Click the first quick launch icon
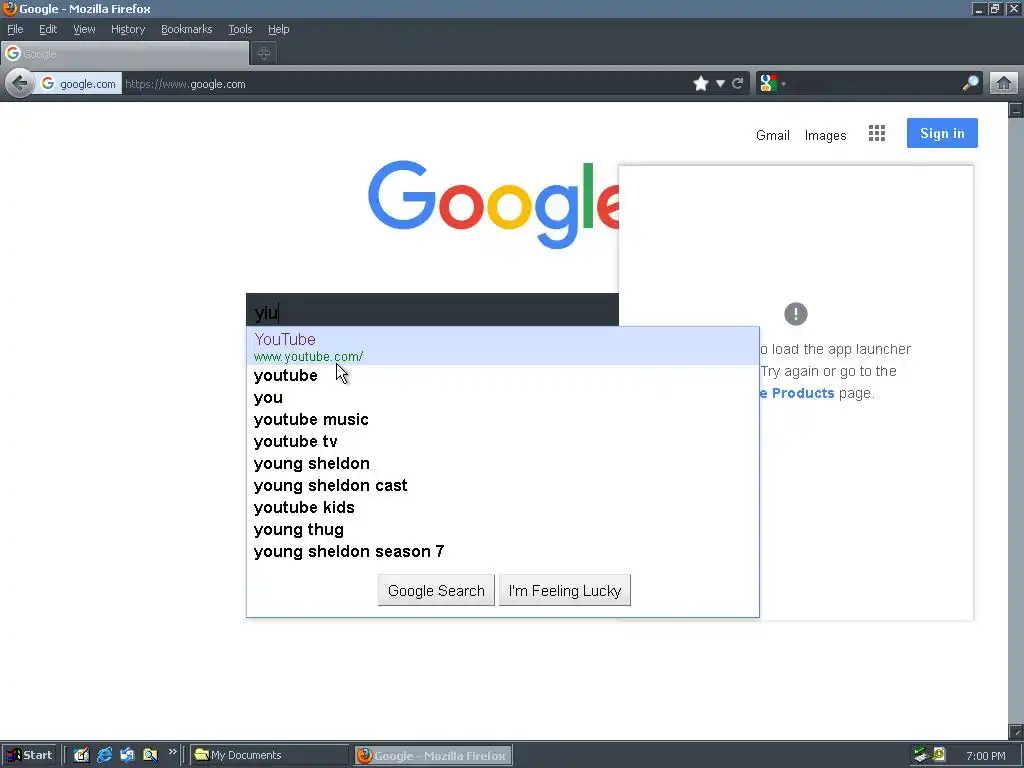Viewport: 1024px width, 768px height. 81,755
